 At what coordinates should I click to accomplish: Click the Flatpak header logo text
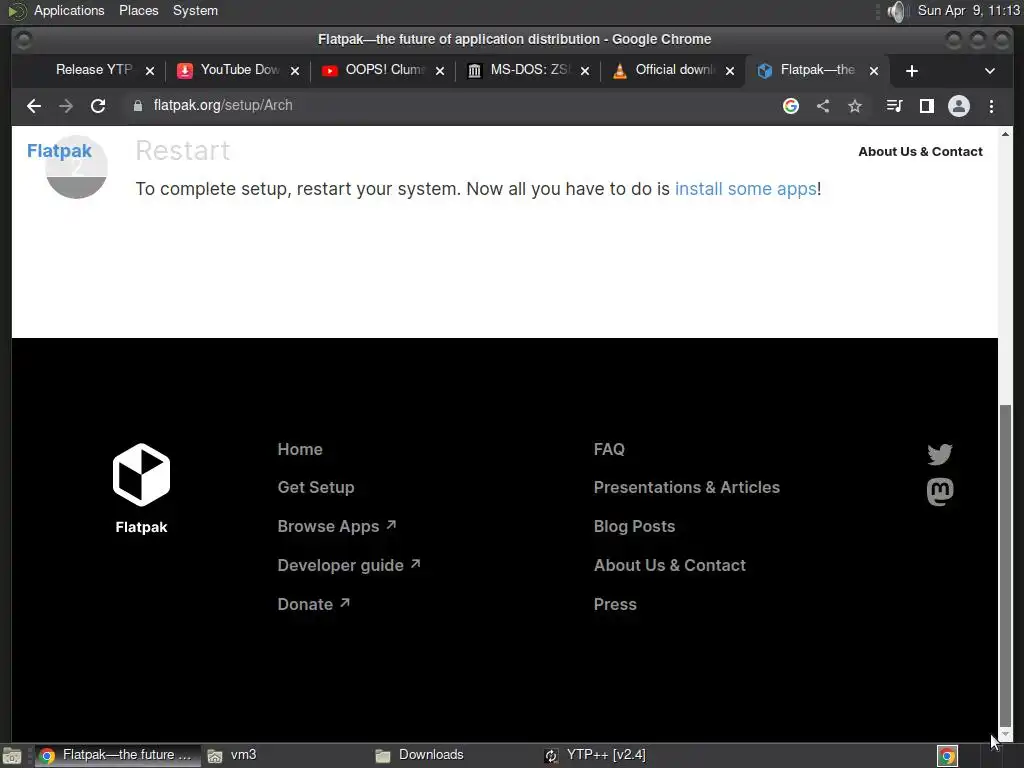(59, 151)
